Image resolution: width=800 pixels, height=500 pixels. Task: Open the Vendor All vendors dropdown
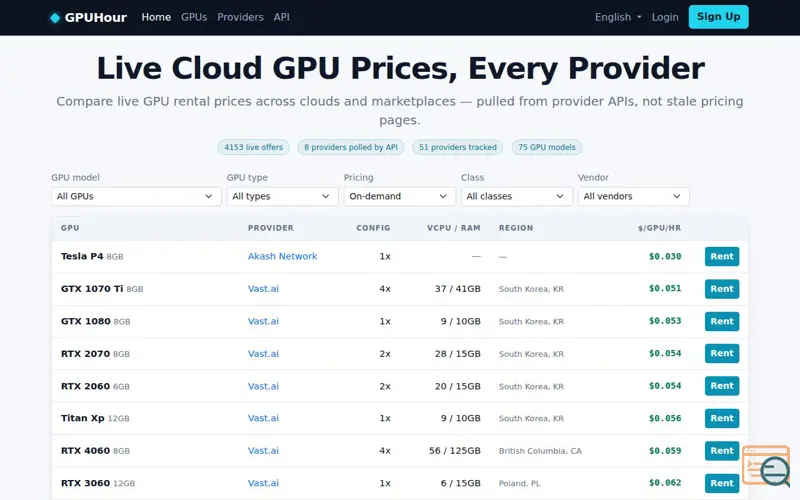pyautogui.click(x=633, y=196)
